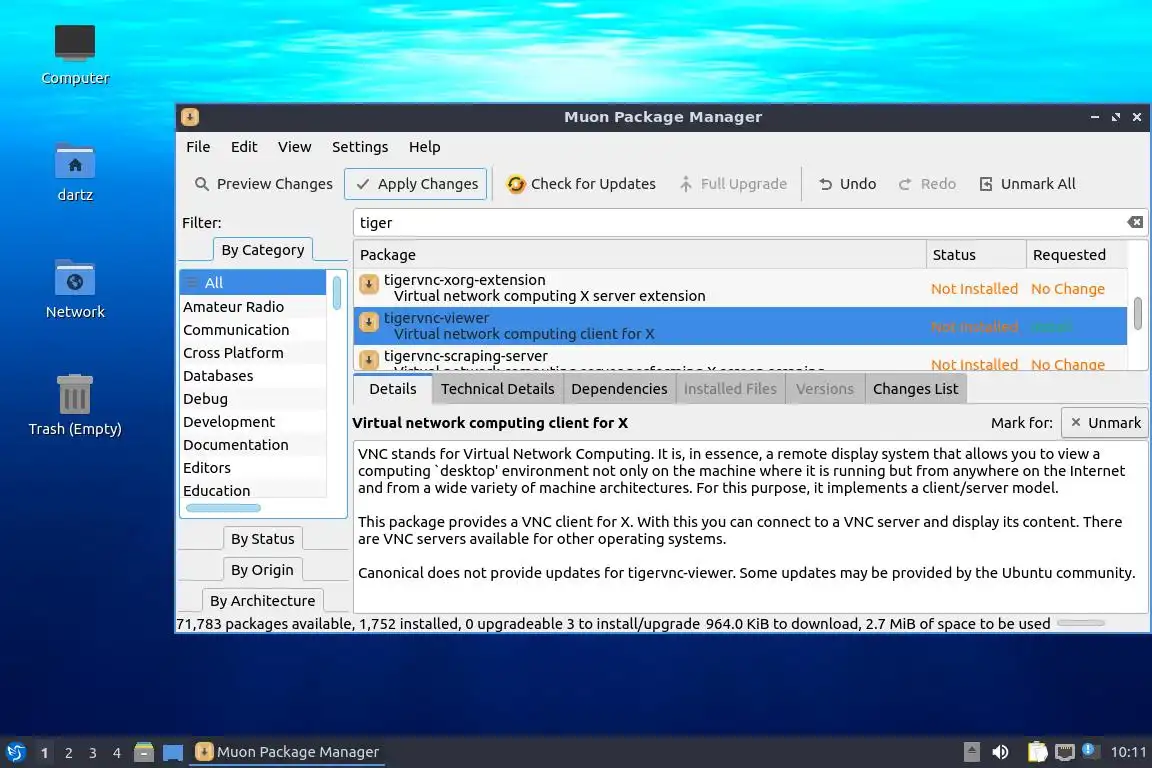
Task: Select the Education category
Action: click(x=253, y=490)
